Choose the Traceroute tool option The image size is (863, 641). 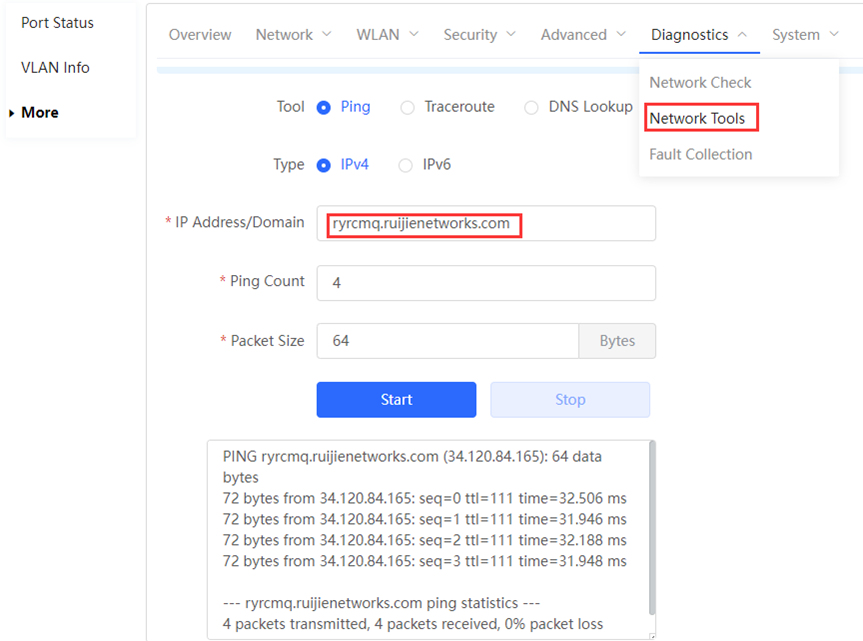407,108
